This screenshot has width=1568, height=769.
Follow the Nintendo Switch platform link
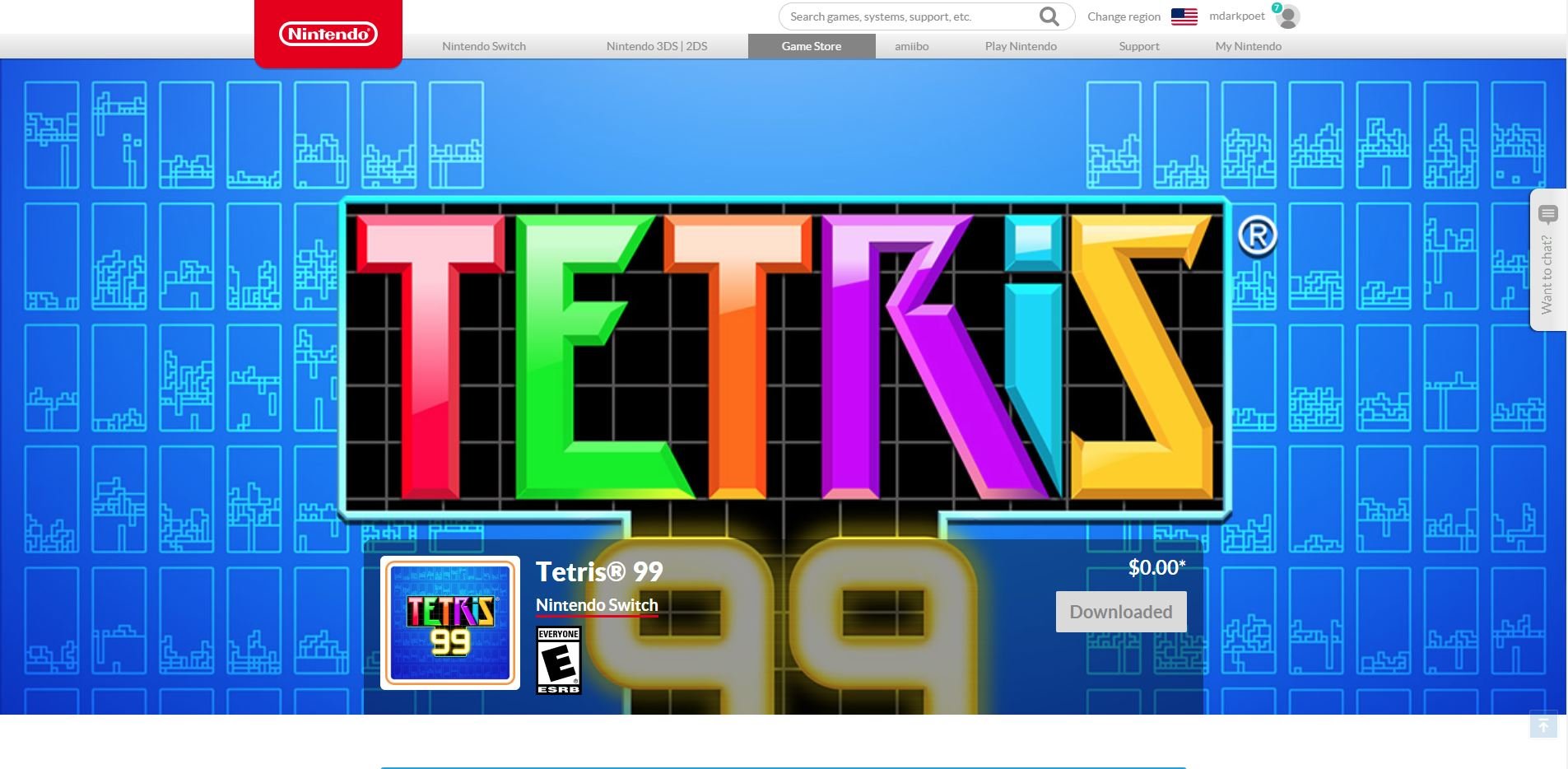(597, 605)
